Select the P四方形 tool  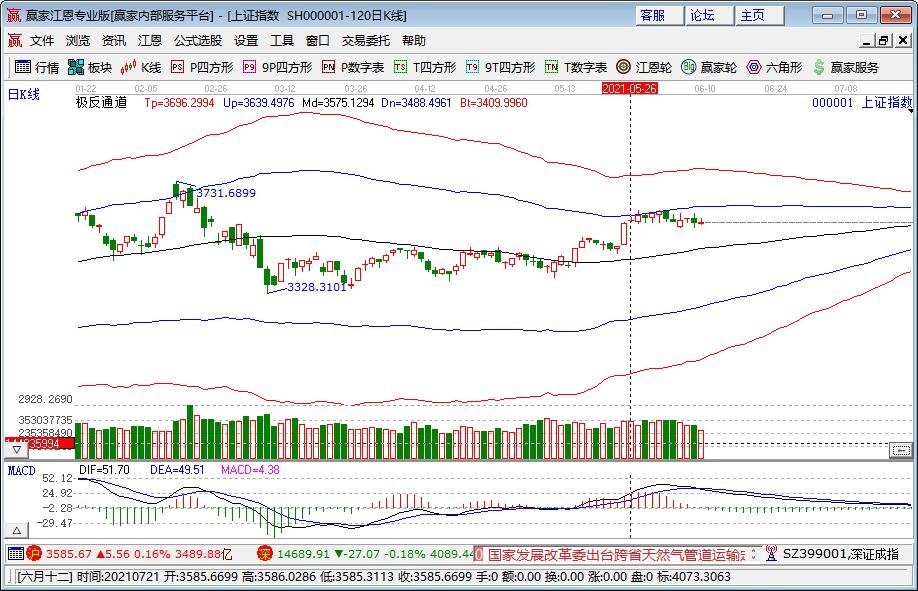(x=202, y=67)
